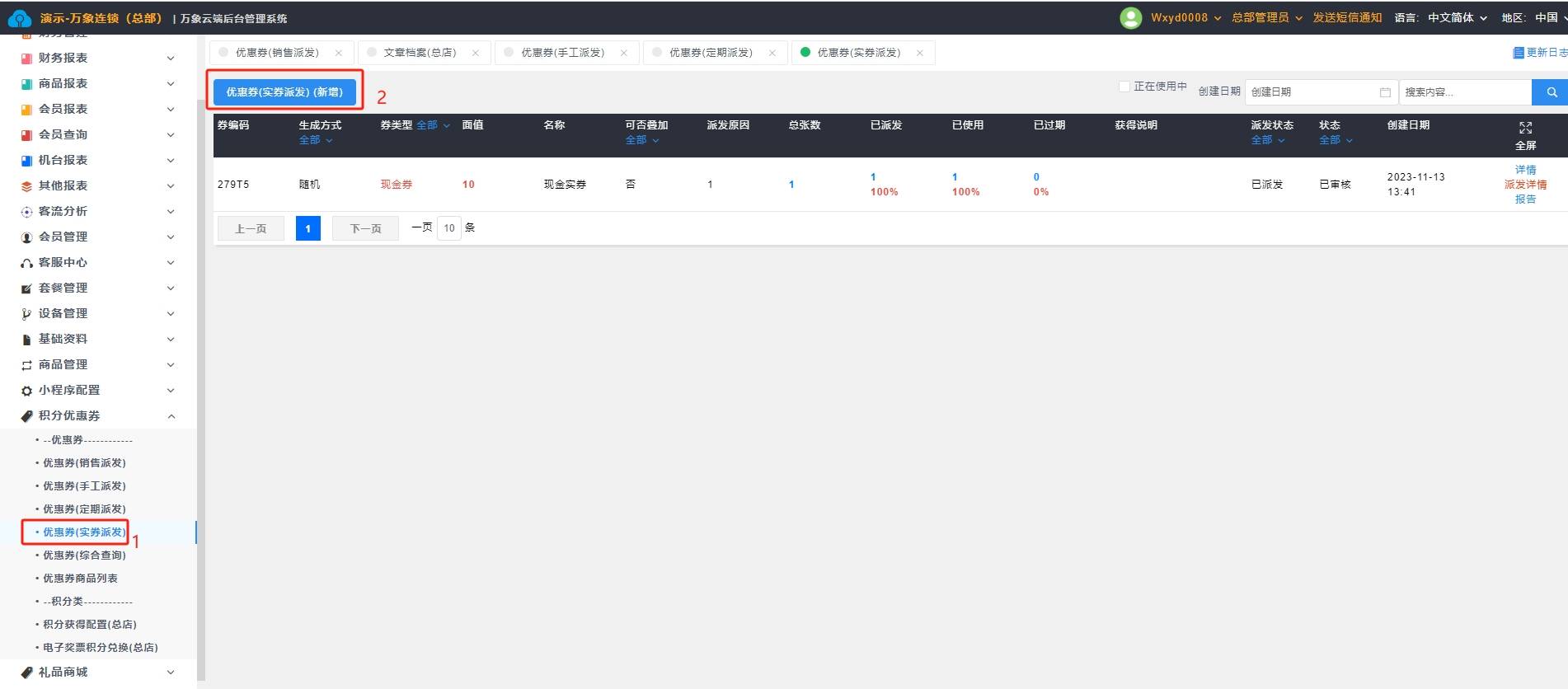This screenshot has width=1568, height=689.
Task: Click the 小程序配置 gear icon
Action: click(26, 391)
